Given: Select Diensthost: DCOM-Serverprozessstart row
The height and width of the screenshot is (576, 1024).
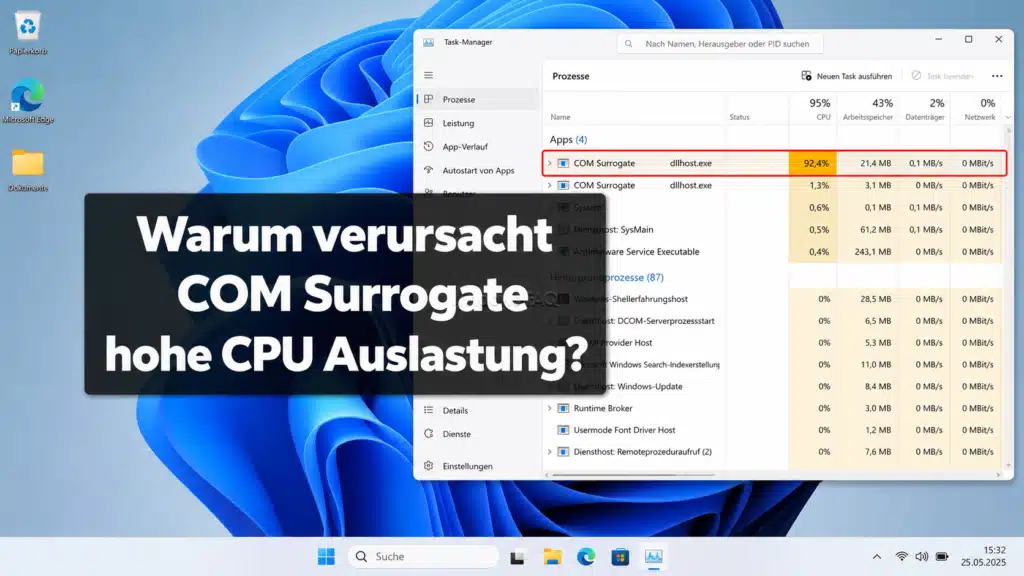Looking at the screenshot, I should (774, 321).
